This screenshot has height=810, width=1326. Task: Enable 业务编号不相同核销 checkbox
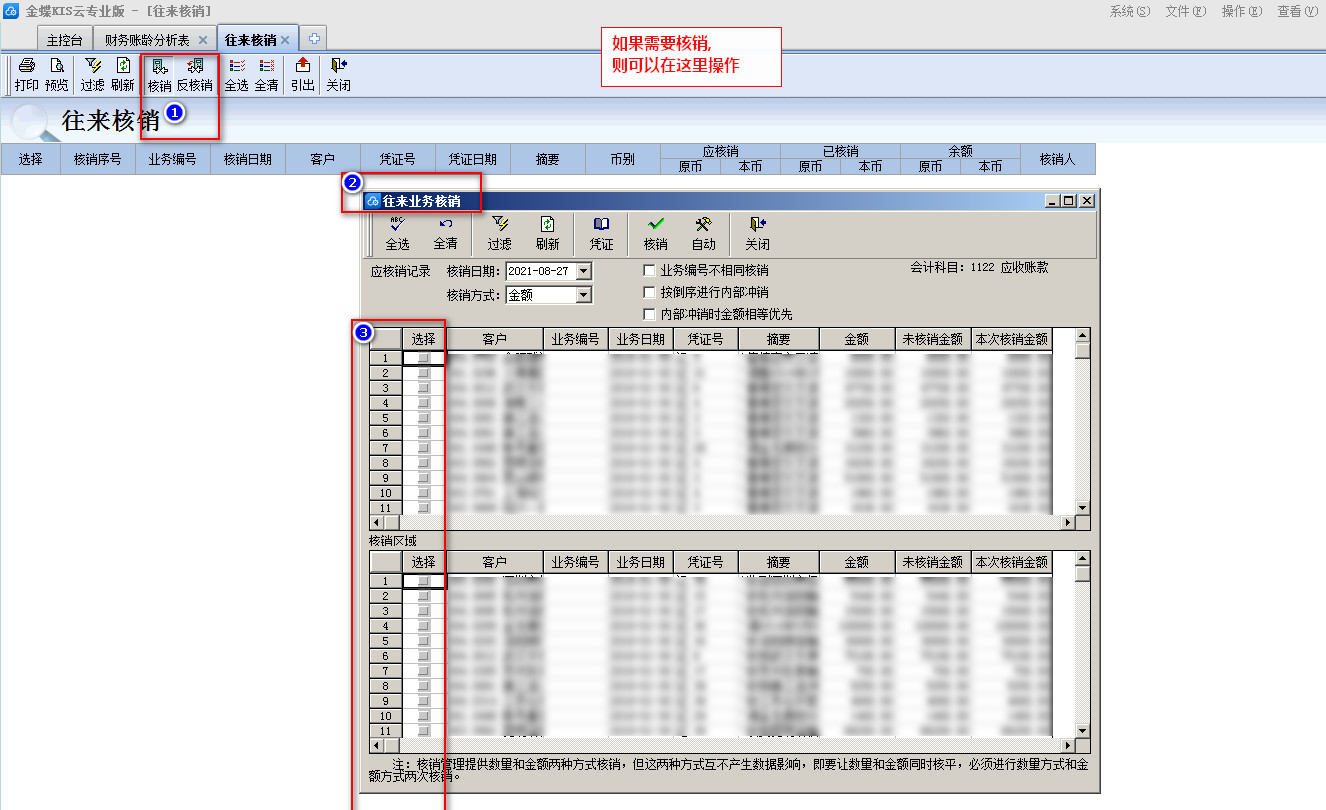click(650, 271)
